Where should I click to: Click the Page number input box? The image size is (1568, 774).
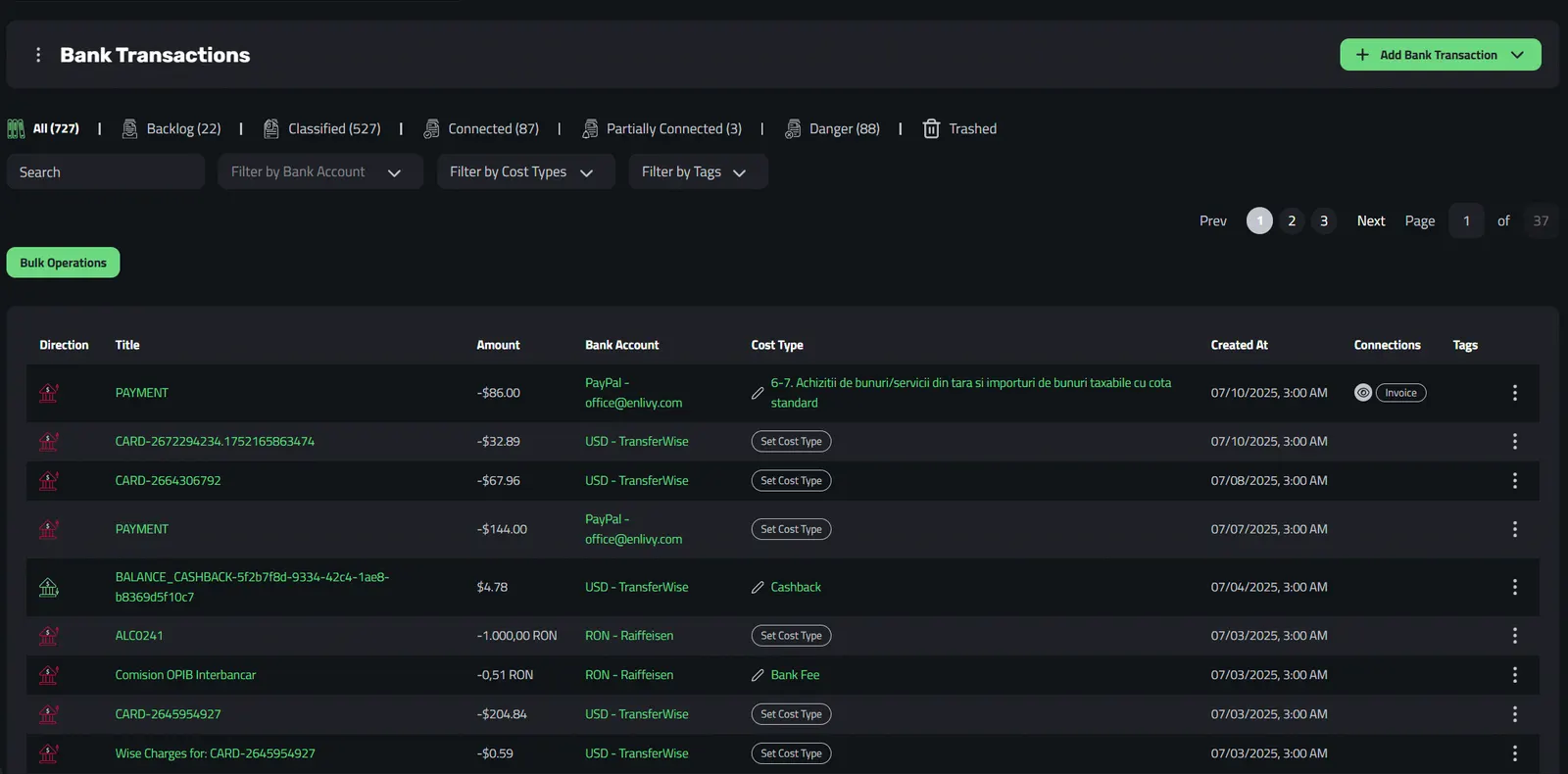(1466, 220)
